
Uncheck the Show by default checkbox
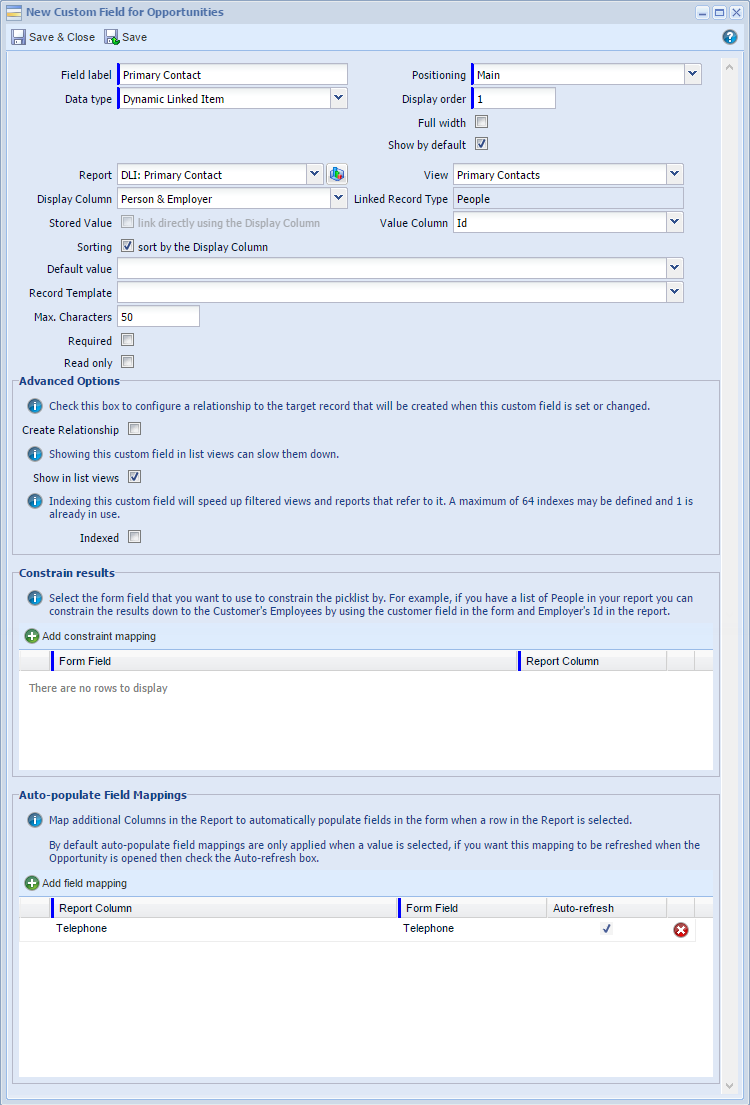tap(481, 144)
